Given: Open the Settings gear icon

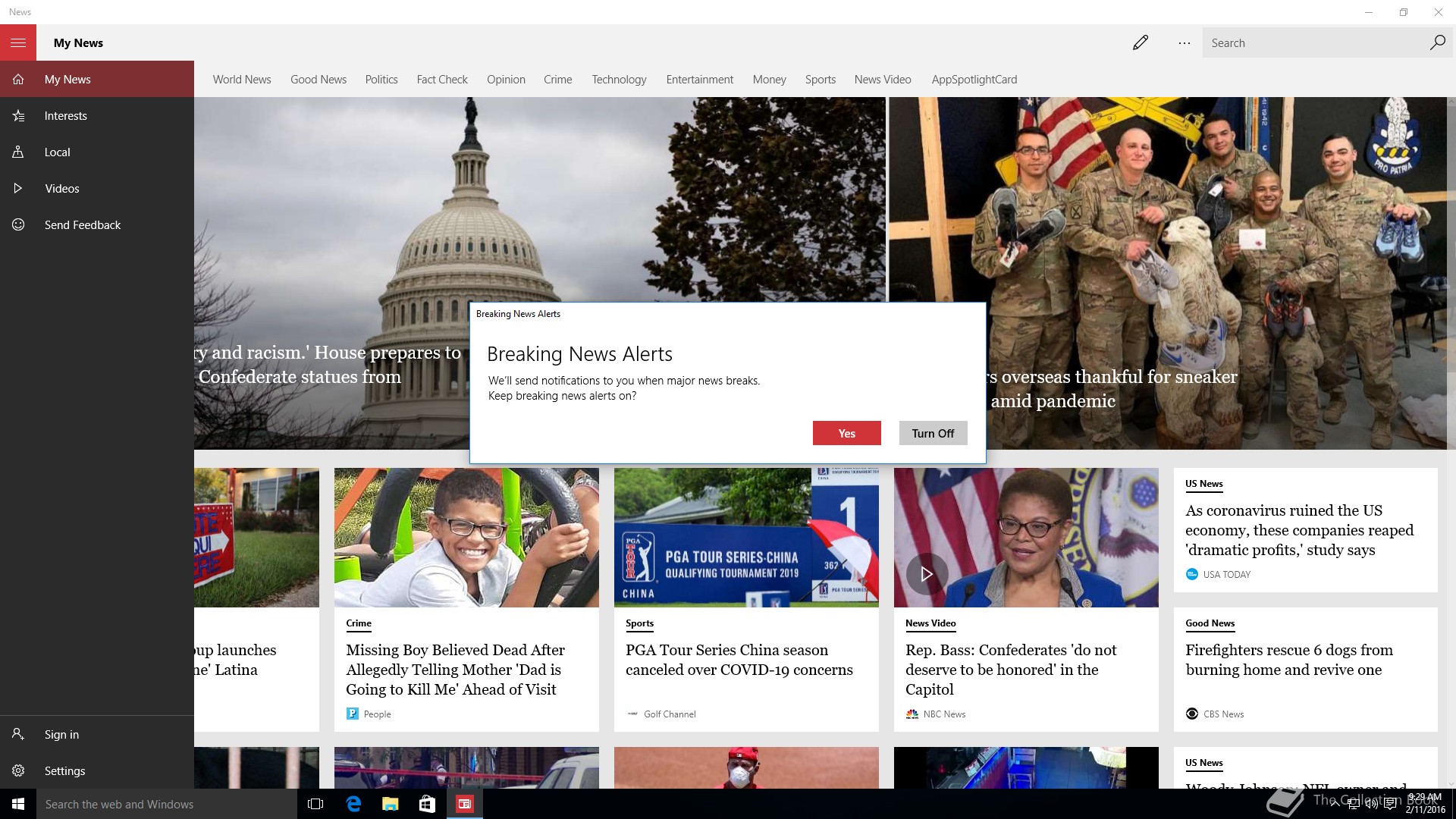Looking at the screenshot, I should click(18, 770).
